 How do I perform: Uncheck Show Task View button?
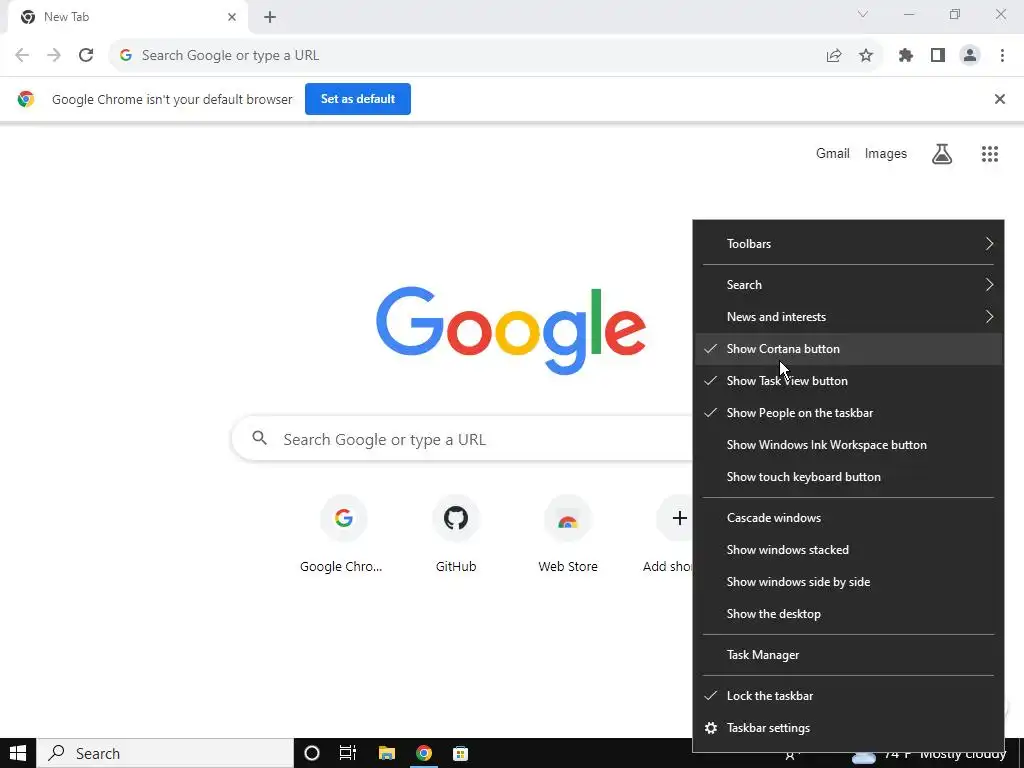[x=848, y=381]
